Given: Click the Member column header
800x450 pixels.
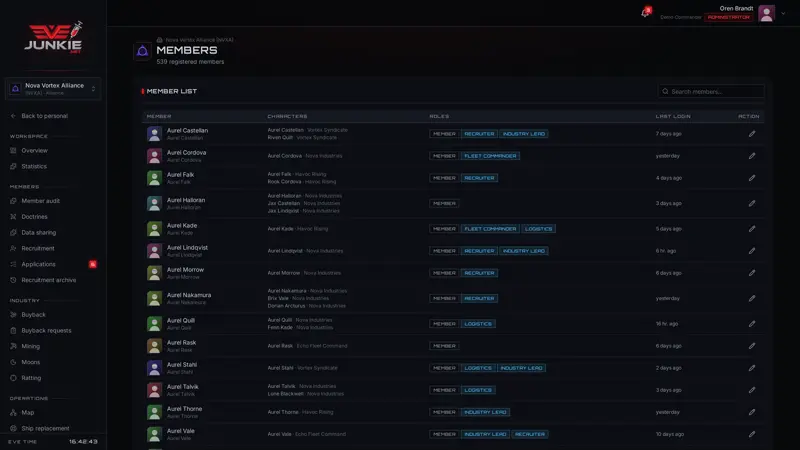Looking at the screenshot, I should pyautogui.click(x=159, y=116).
